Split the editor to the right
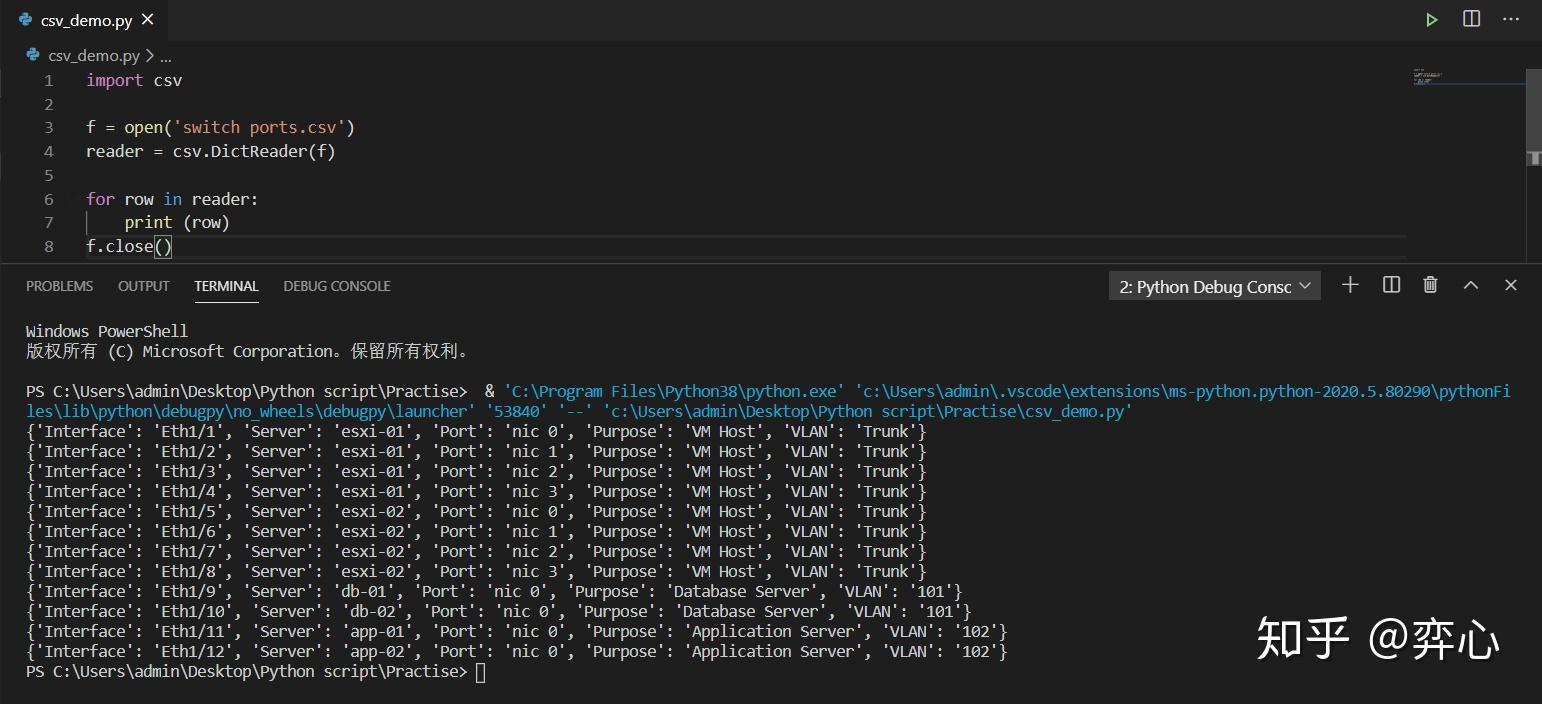The height and width of the screenshot is (704, 1542). click(x=1471, y=19)
